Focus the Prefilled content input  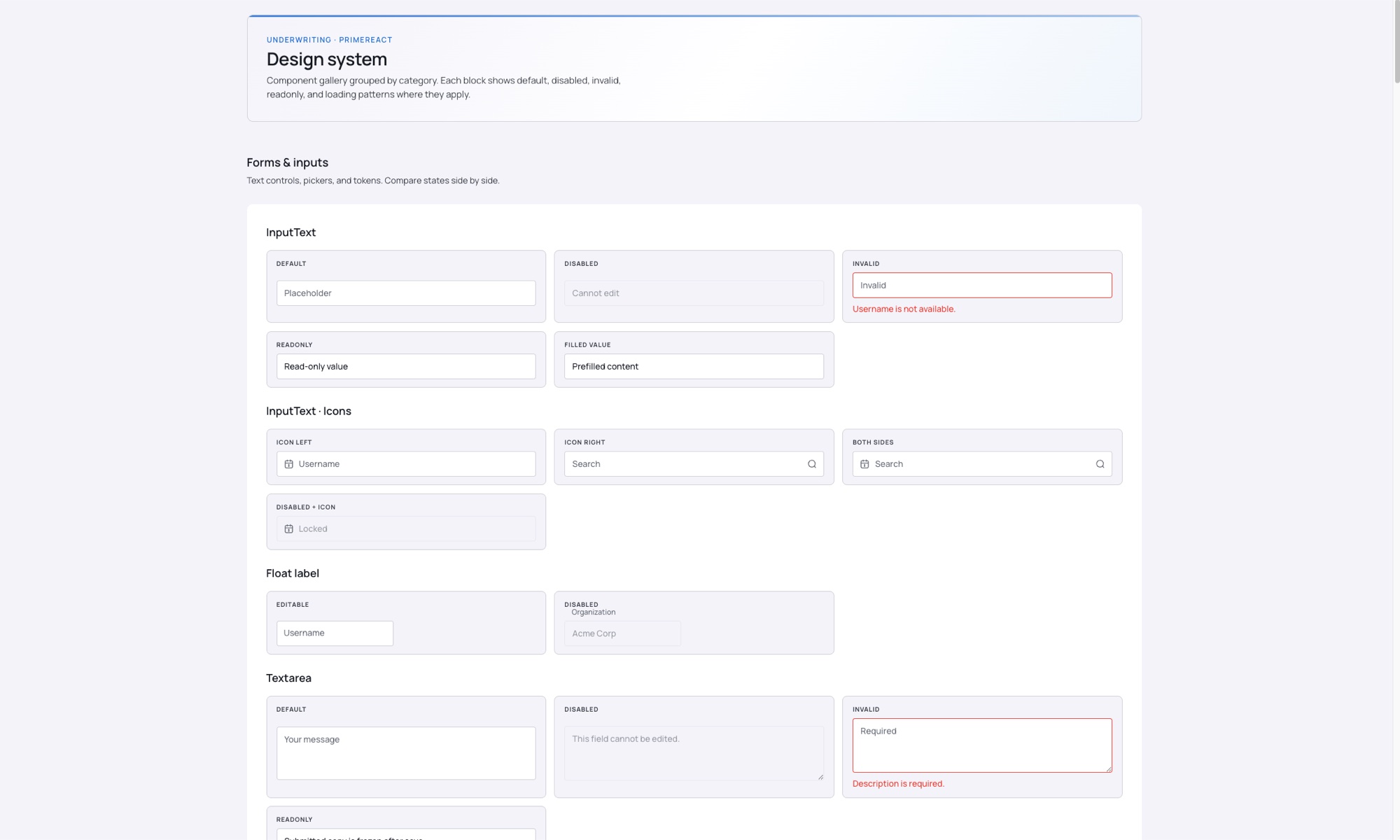pos(694,366)
